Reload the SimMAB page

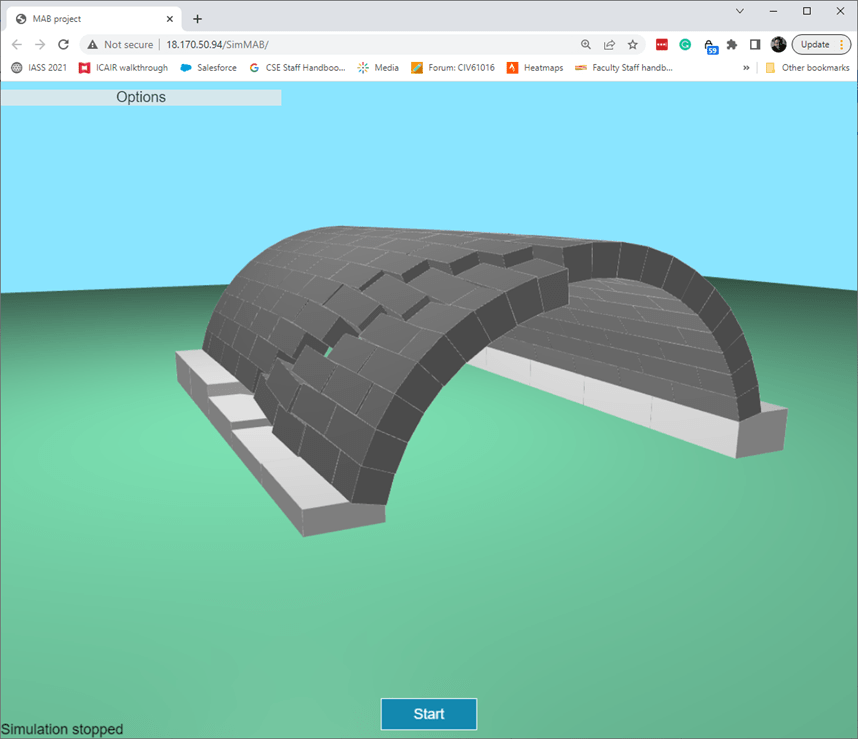[63, 45]
